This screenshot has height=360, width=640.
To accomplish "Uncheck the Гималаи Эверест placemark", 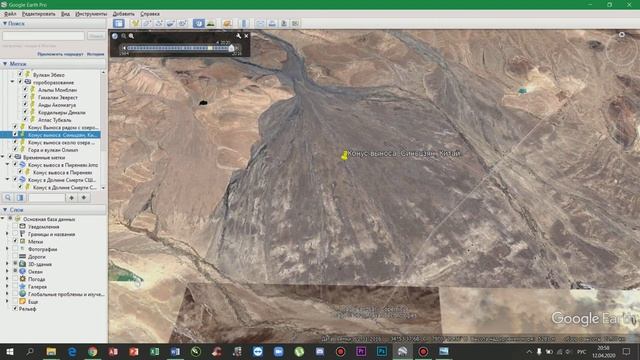I will tap(25, 97).
